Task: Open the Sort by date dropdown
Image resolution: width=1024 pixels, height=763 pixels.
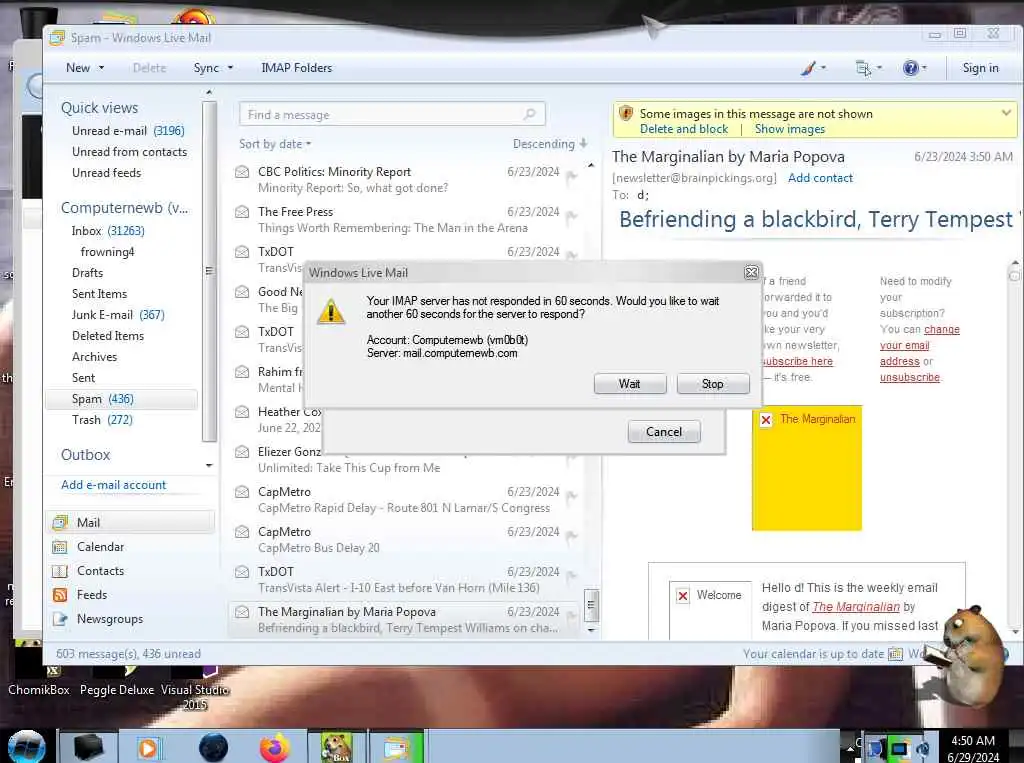Action: tap(275, 144)
